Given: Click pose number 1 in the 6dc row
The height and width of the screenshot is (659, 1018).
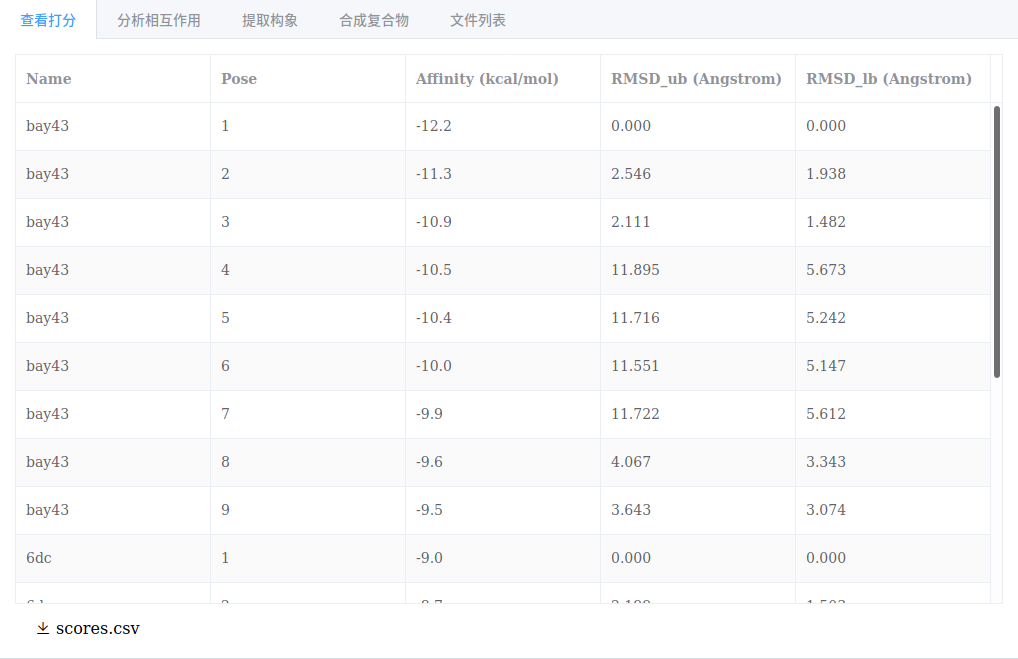Looking at the screenshot, I should [225, 558].
